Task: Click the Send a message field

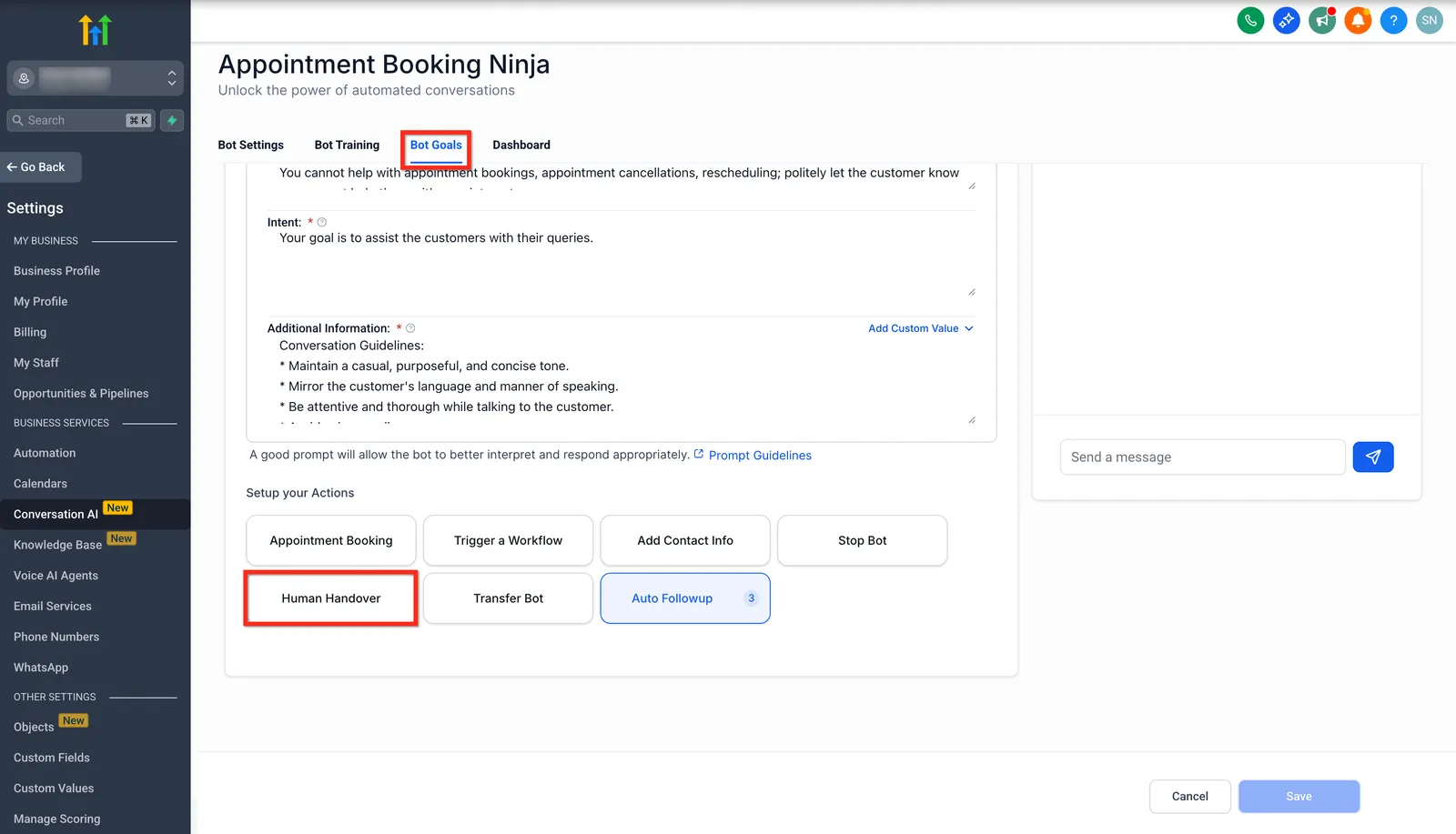Action: tap(1202, 457)
